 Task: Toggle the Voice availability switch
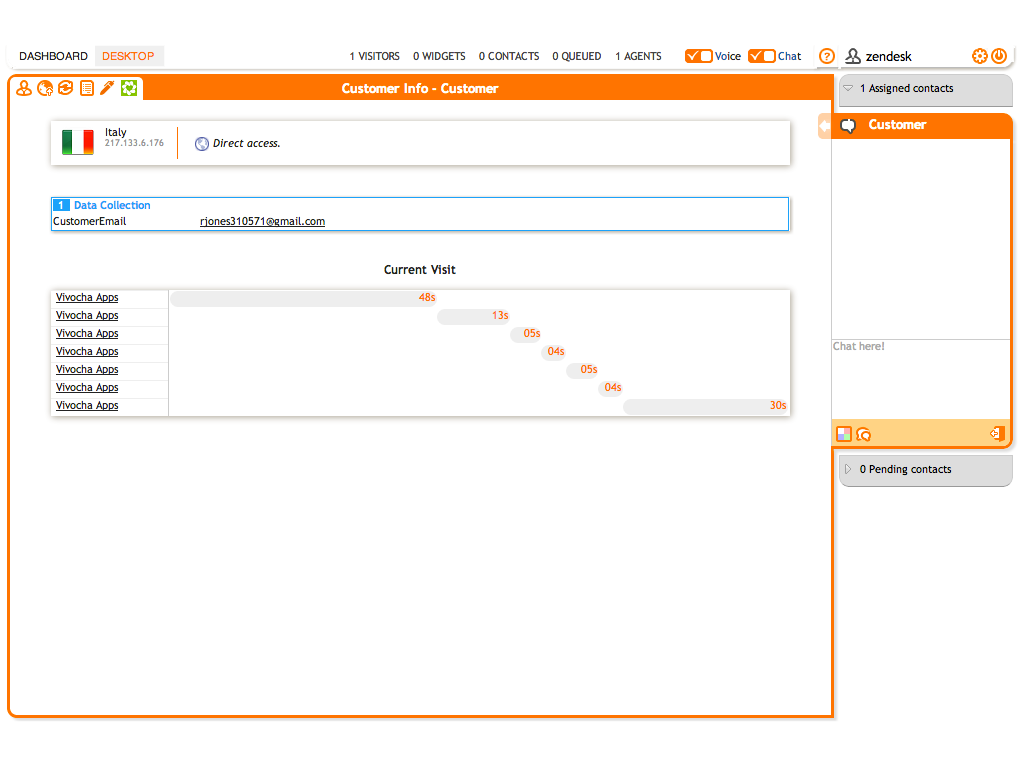(699, 56)
